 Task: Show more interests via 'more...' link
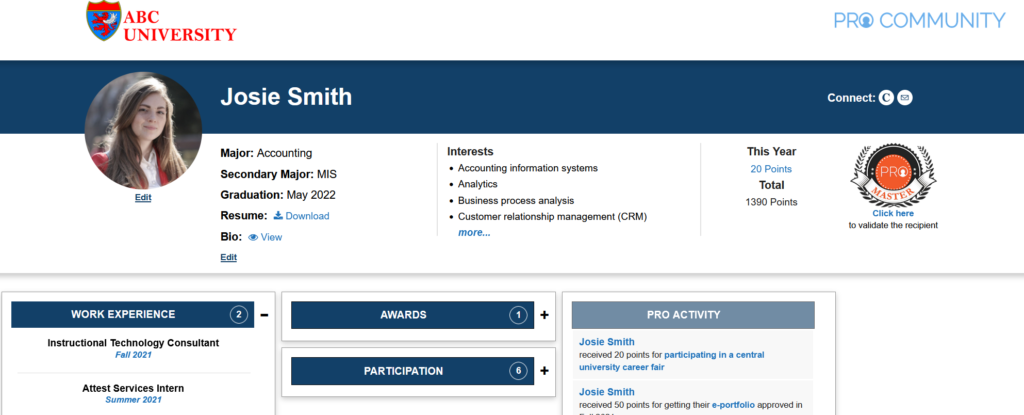click(x=474, y=232)
